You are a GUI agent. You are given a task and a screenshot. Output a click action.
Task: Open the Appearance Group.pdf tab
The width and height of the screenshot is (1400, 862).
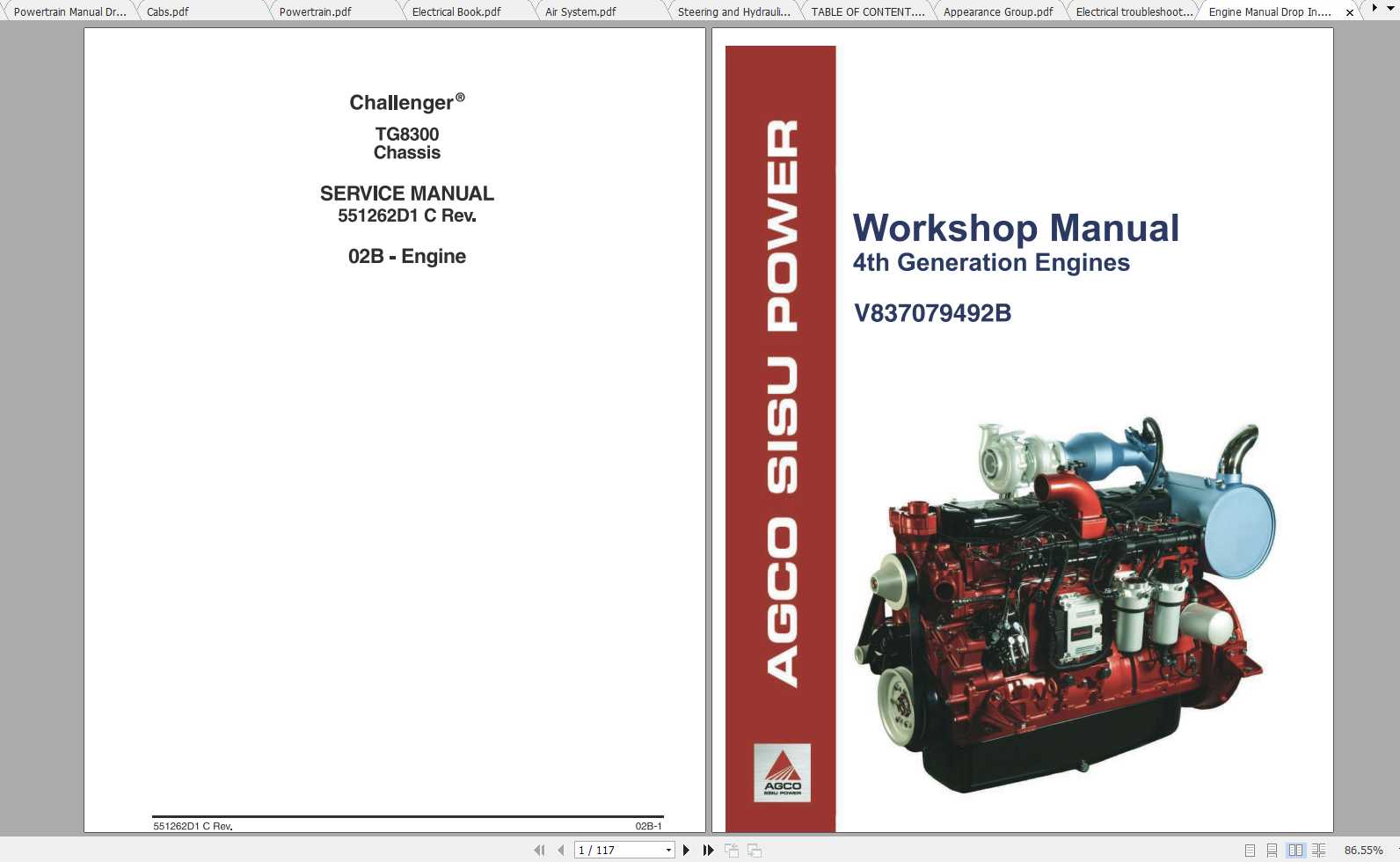pyautogui.click(x=998, y=11)
